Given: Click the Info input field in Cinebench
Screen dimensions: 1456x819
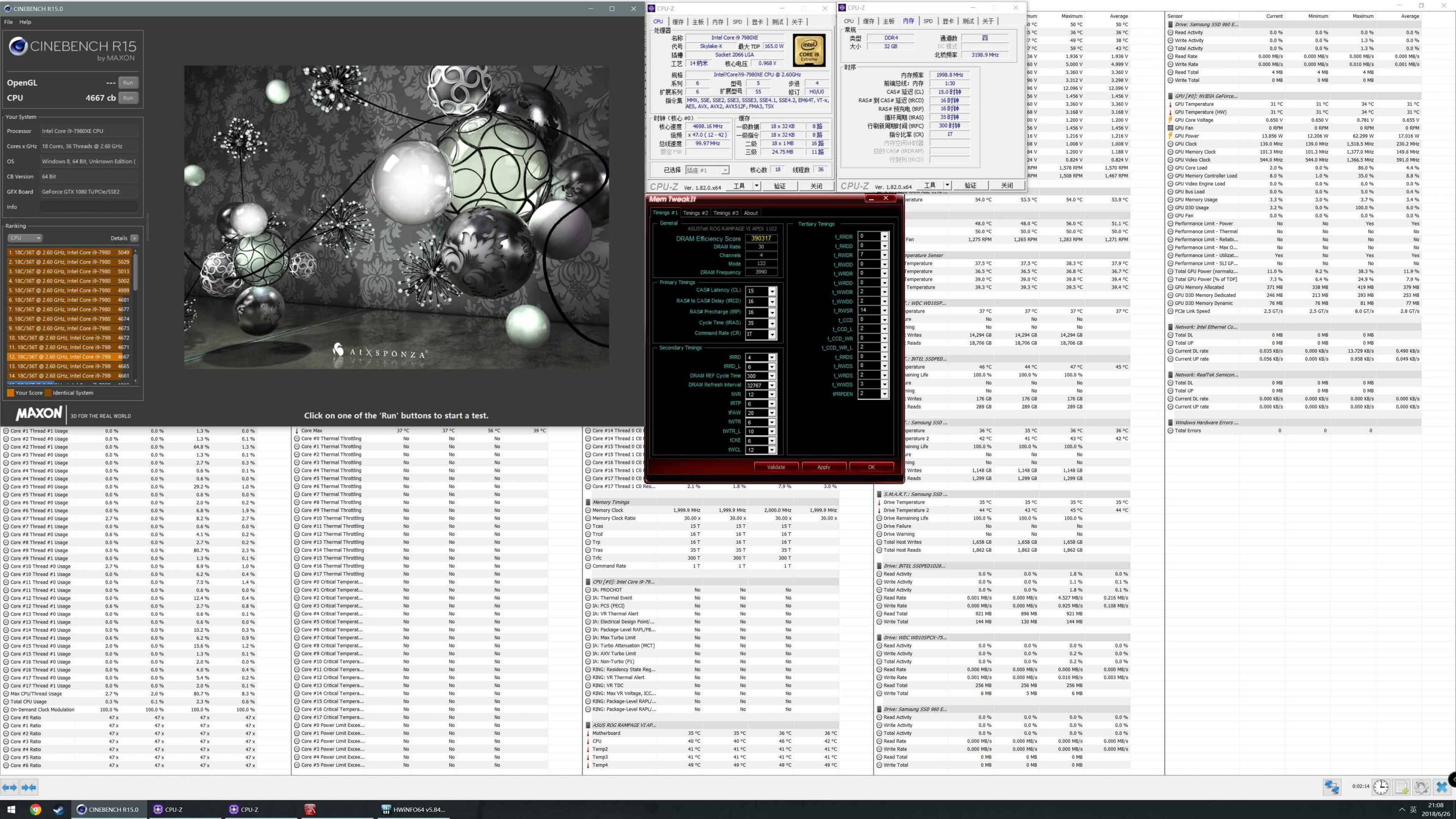Looking at the screenshot, I should (x=89, y=207).
